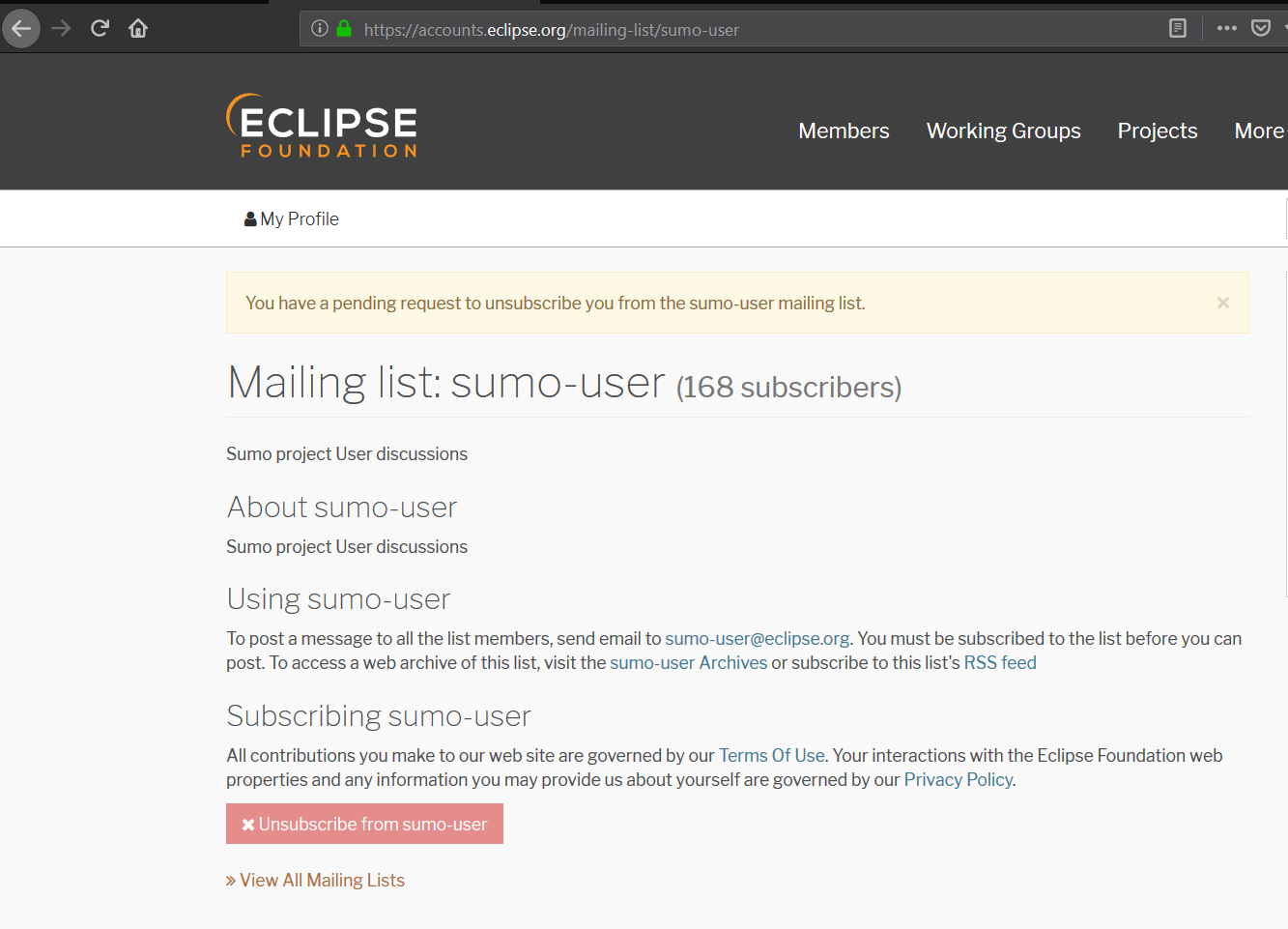The image size is (1288, 929).
Task: Go to My Profile tab
Action: click(292, 219)
